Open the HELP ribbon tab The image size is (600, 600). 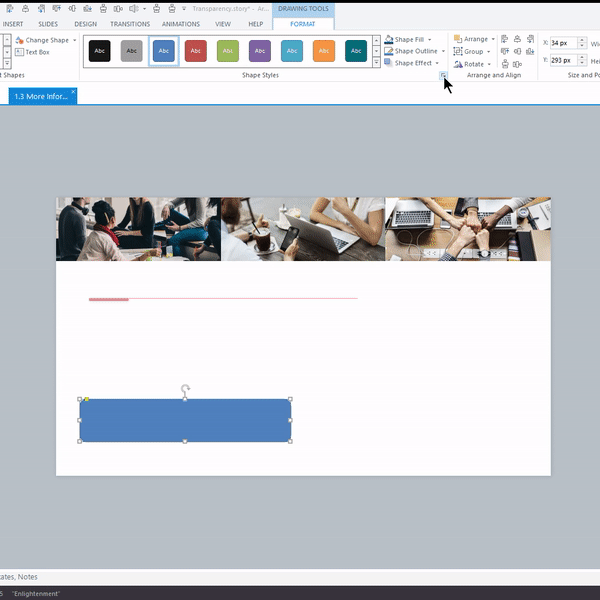click(x=256, y=24)
